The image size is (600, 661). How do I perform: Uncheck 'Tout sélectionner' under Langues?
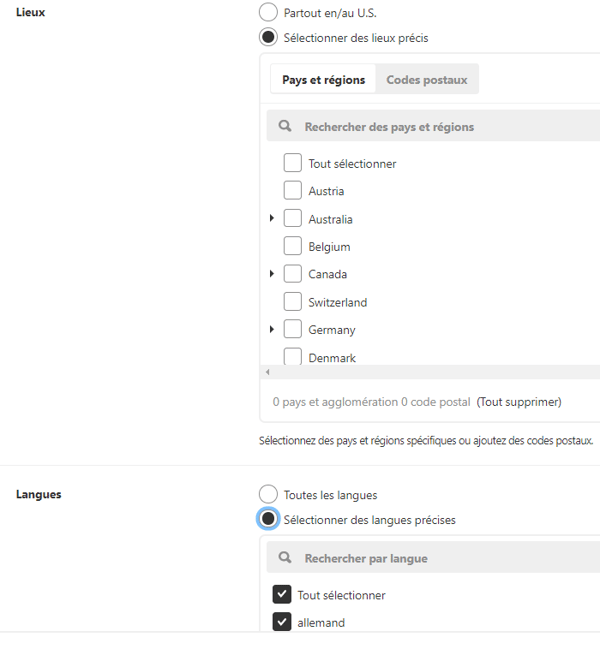(x=282, y=595)
